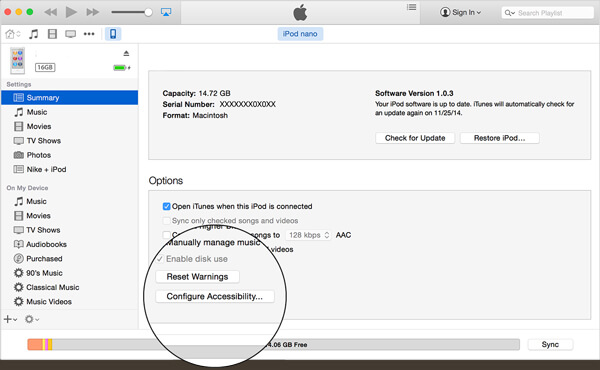Toggle Open iTunes when iPod is connected
600x370 pixels.
tap(166, 206)
